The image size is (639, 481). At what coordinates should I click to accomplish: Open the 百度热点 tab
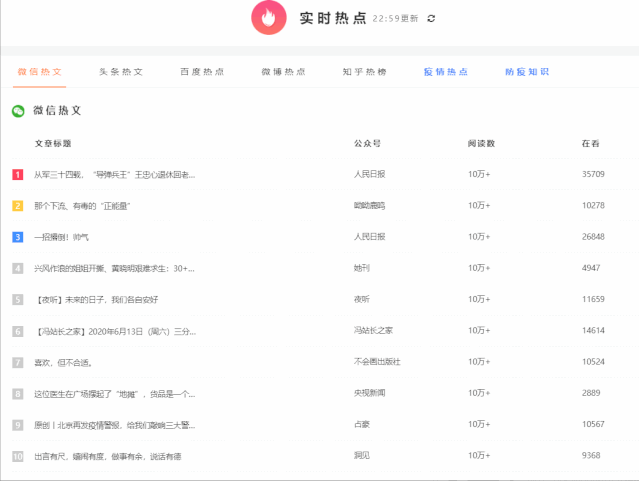click(202, 72)
